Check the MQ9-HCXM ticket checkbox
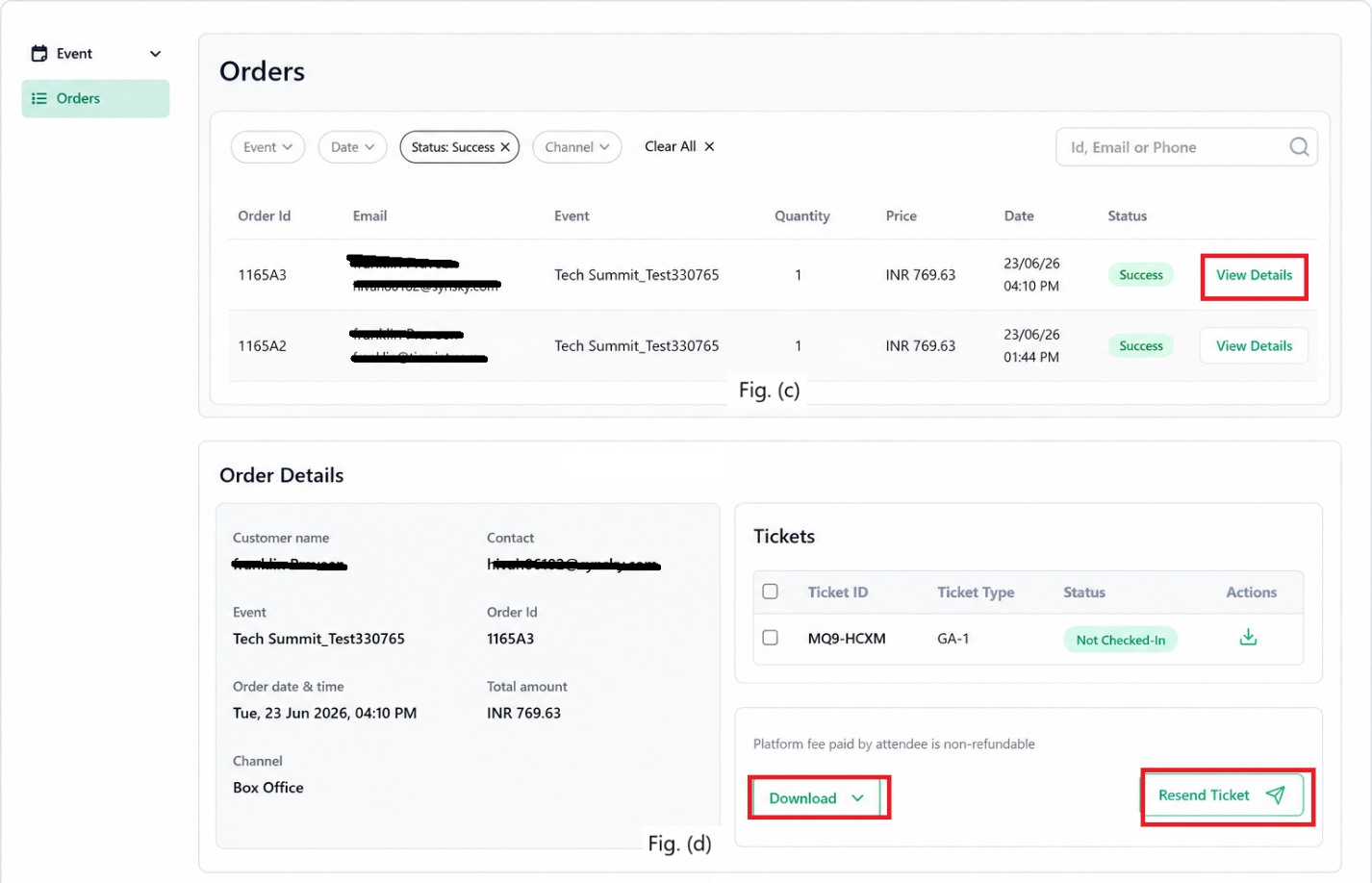This screenshot has height=883, width=1372. [x=770, y=638]
